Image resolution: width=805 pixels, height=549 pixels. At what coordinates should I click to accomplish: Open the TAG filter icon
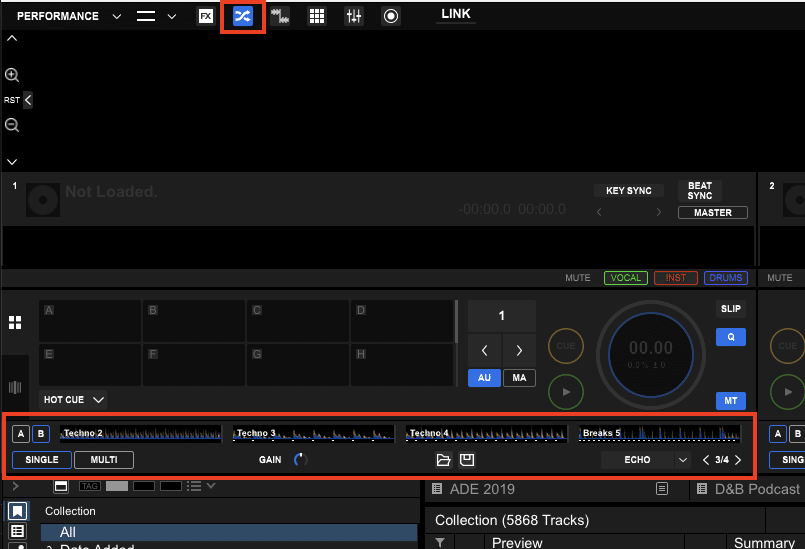pyautogui.click(x=89, y=486)
